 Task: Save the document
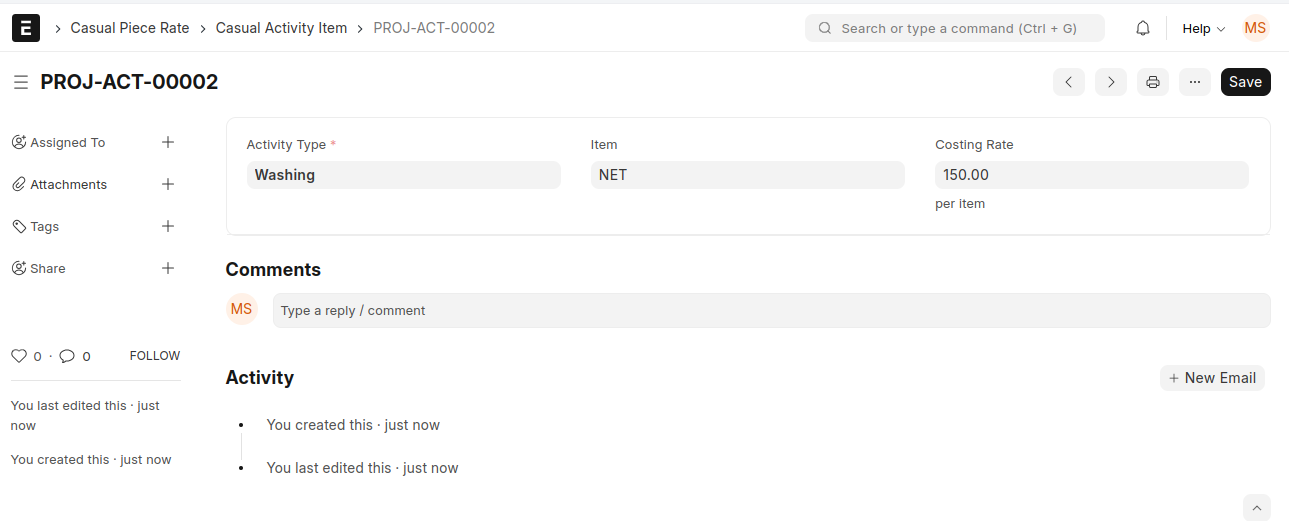click(1245, 82)
